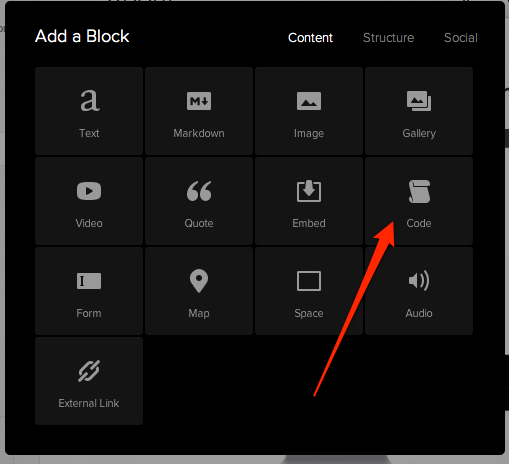The height and width of the screenshot is (464, 509).
Task: Insert an Image block
Action: tap(309, 111)
